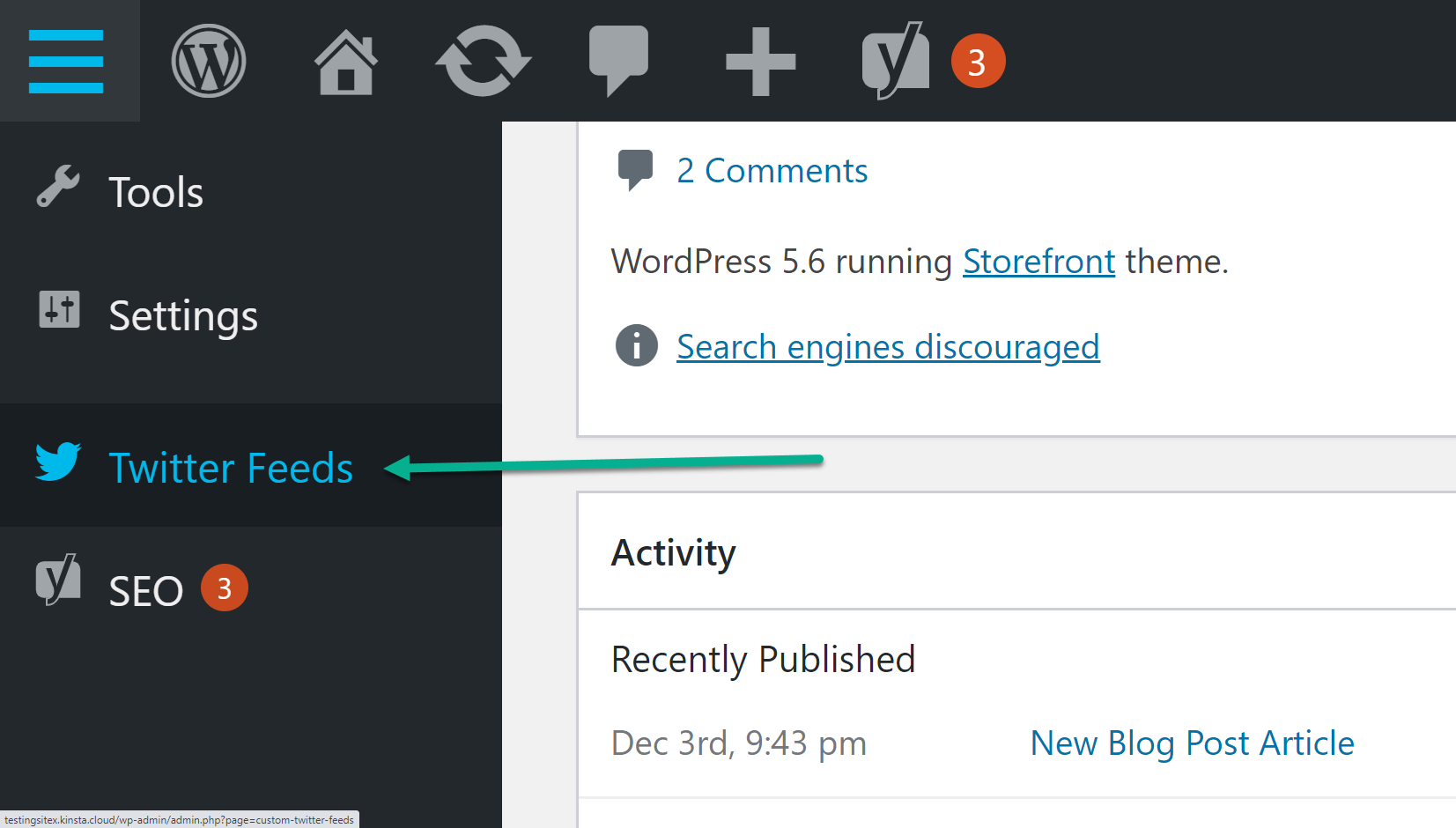Open the site via the home icon
This screenshot has width=1456, height=828.
pyautogui.click(x=345, y=62)
